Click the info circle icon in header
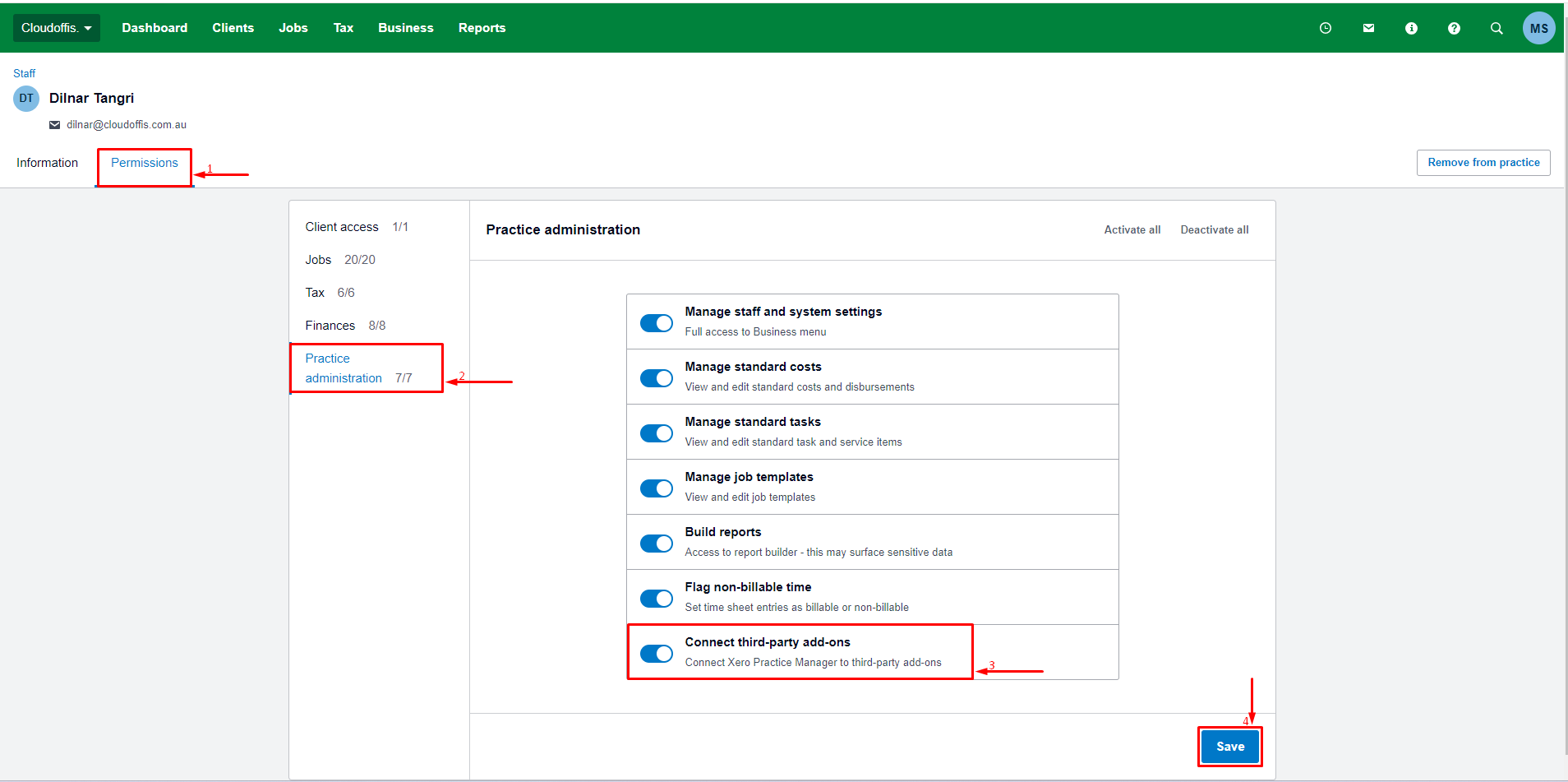This screenshot has height=782, width=1568. (1411, 28)
